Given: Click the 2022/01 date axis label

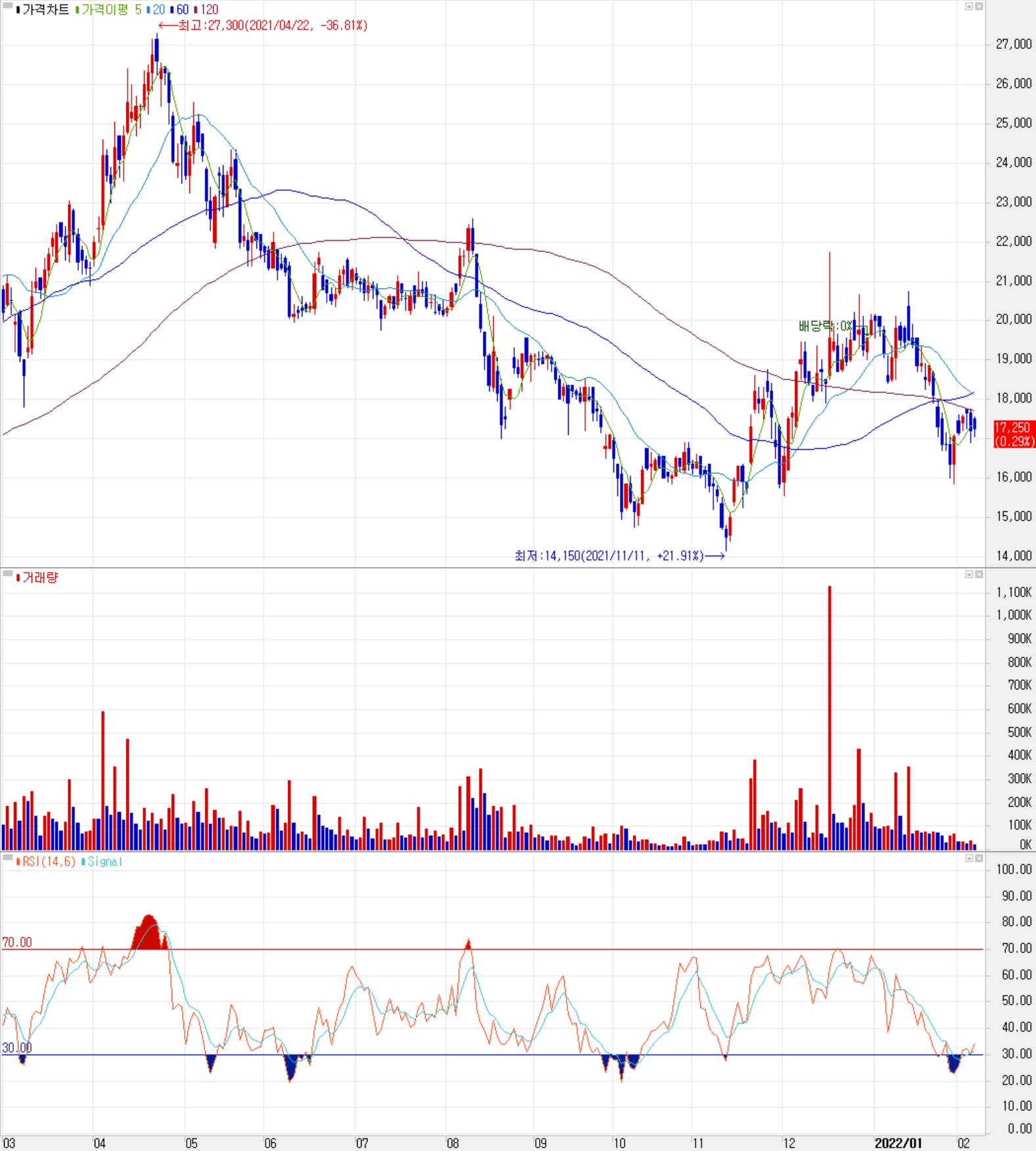Looking at the screenshot, I should point(898,1143).
